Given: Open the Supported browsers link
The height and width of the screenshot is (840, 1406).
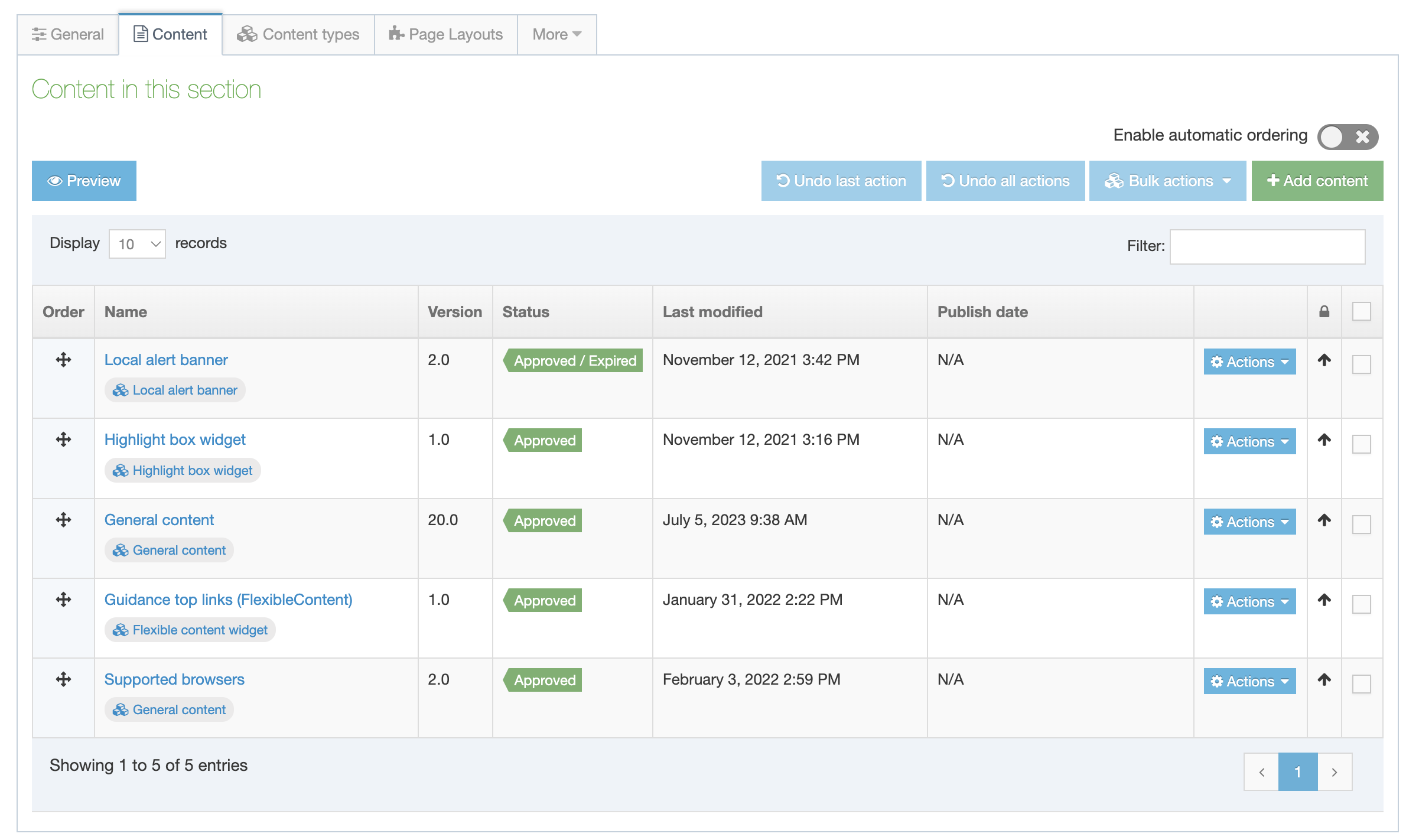Looking at the screenshot, I should click(x=174, y=679).
